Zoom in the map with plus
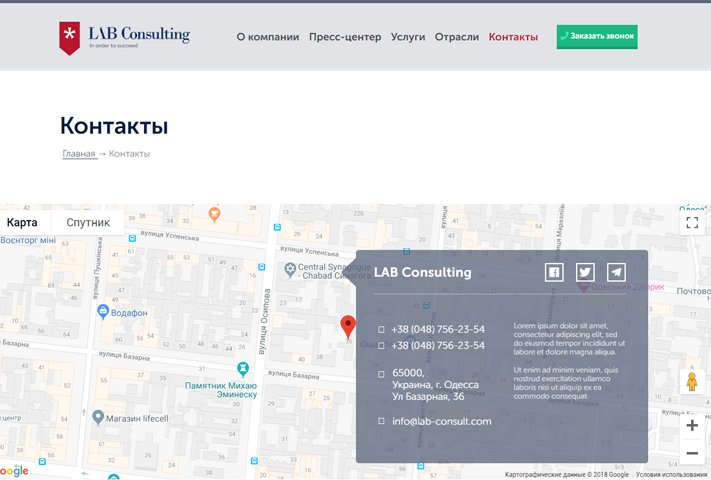 tap(692, 425)
